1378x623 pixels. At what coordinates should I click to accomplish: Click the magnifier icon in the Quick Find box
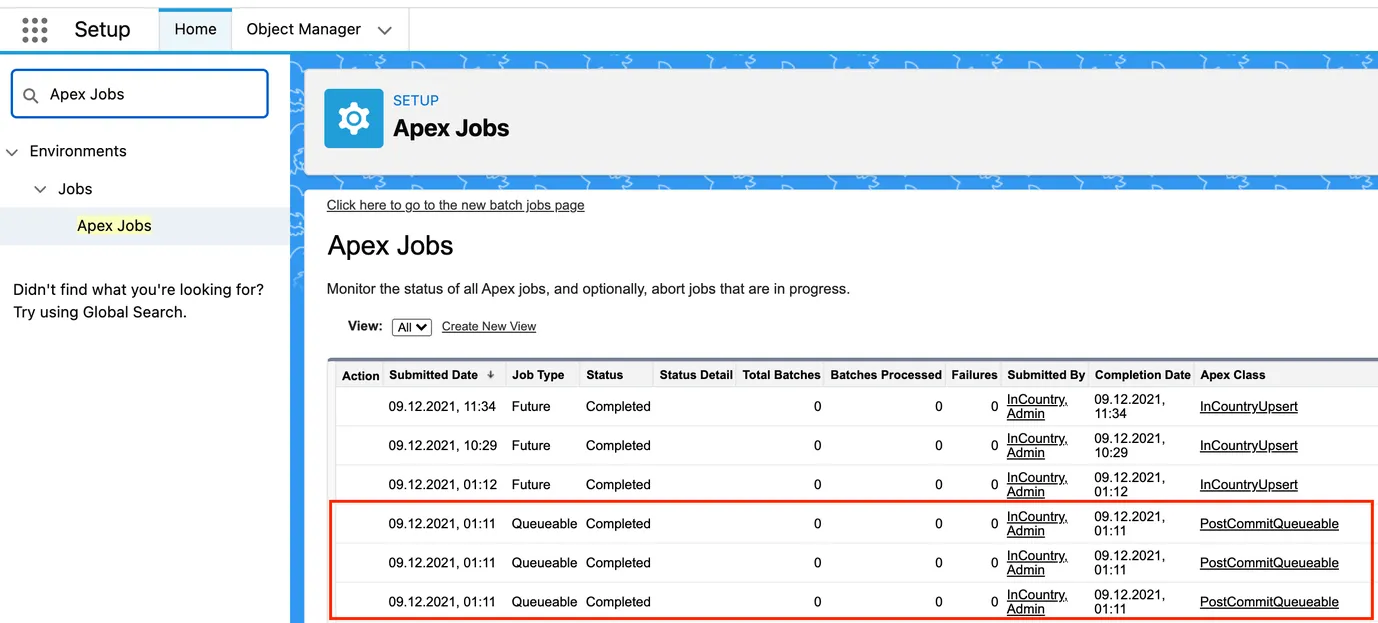coord(30,93)
